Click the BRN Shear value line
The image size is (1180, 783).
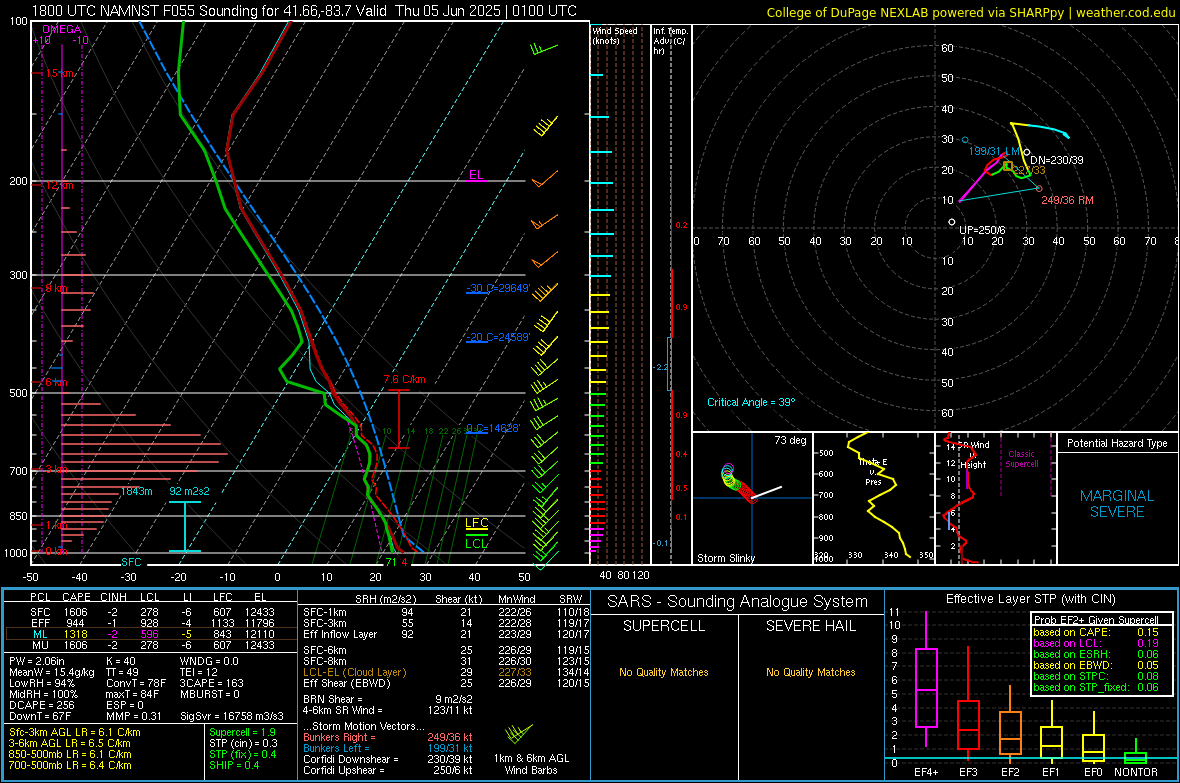tap(388, 699)
